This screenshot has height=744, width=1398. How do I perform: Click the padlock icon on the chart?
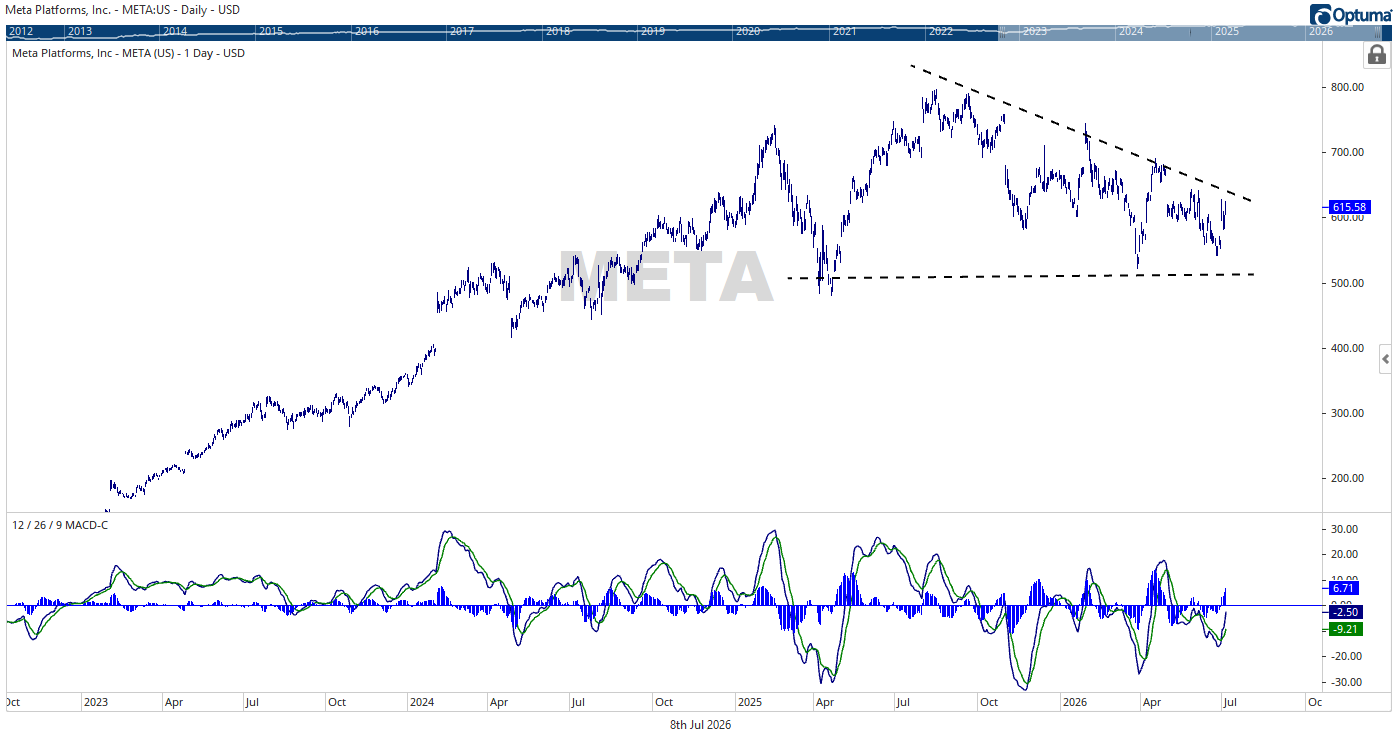pyautogui.click(x=1376, y=55)
